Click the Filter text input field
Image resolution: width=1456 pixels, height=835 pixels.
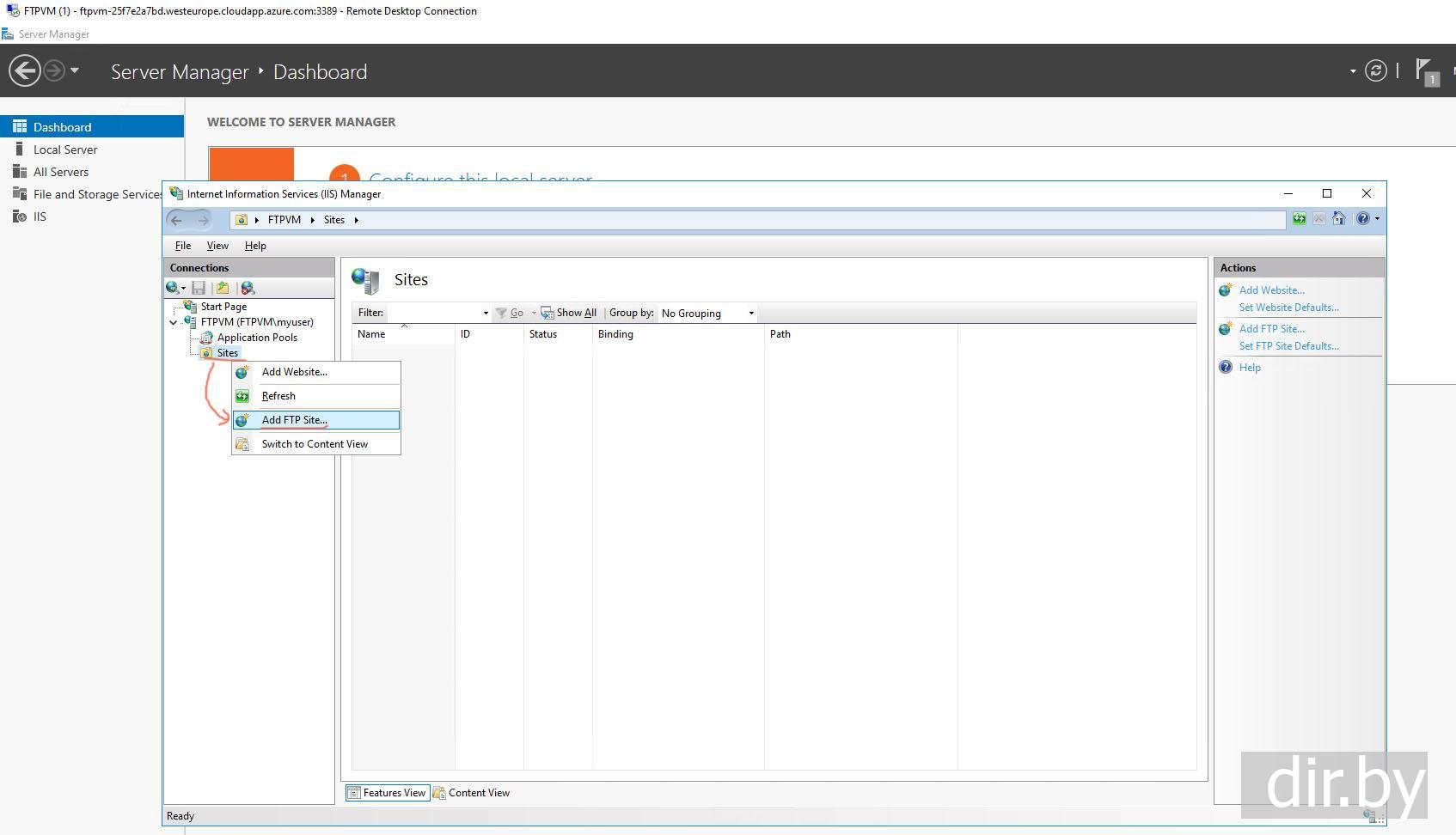(x=433, y=314)
